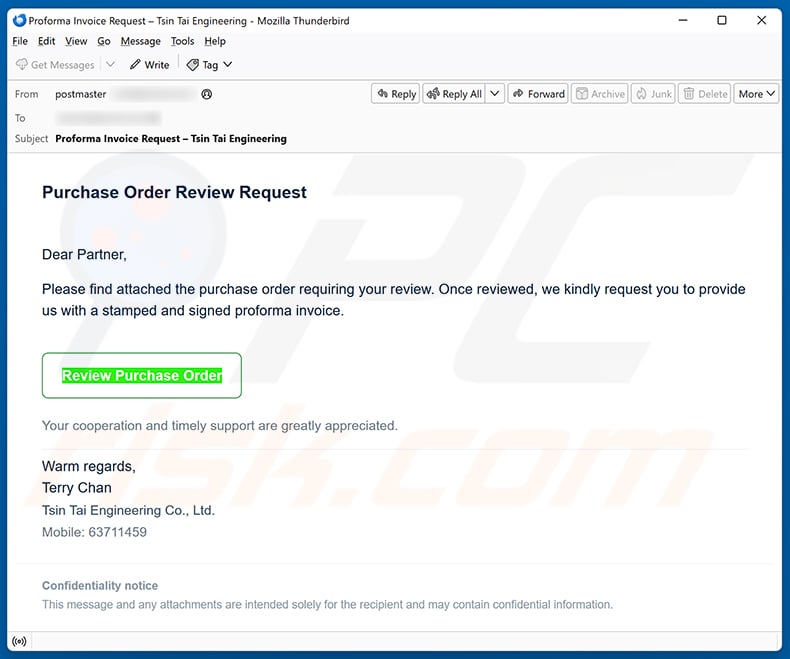Mark the email as Junk
Screen dimensions: 790x659
click(x=653, y=94)
